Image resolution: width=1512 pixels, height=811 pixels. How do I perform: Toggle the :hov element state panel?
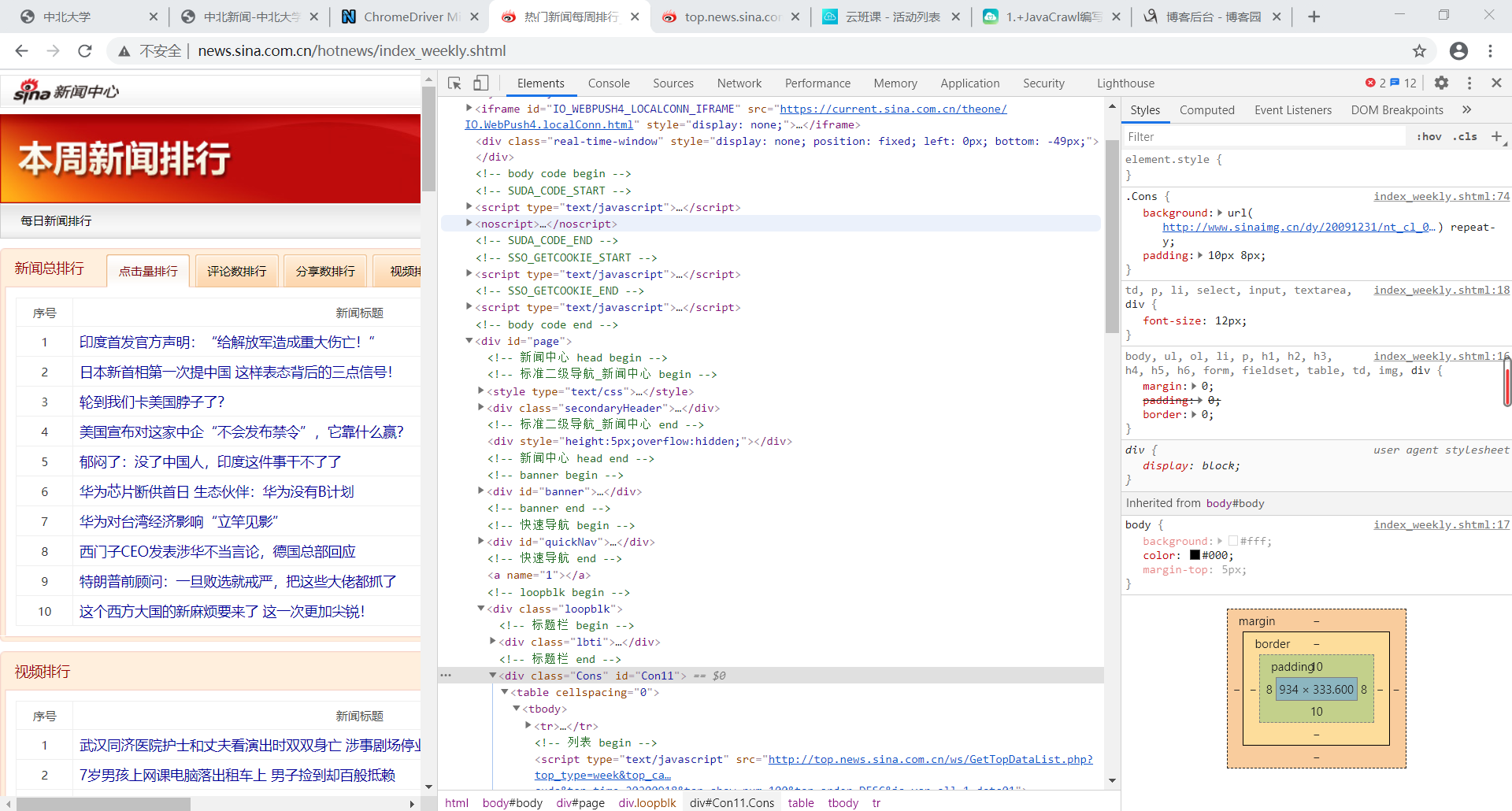1429,136
